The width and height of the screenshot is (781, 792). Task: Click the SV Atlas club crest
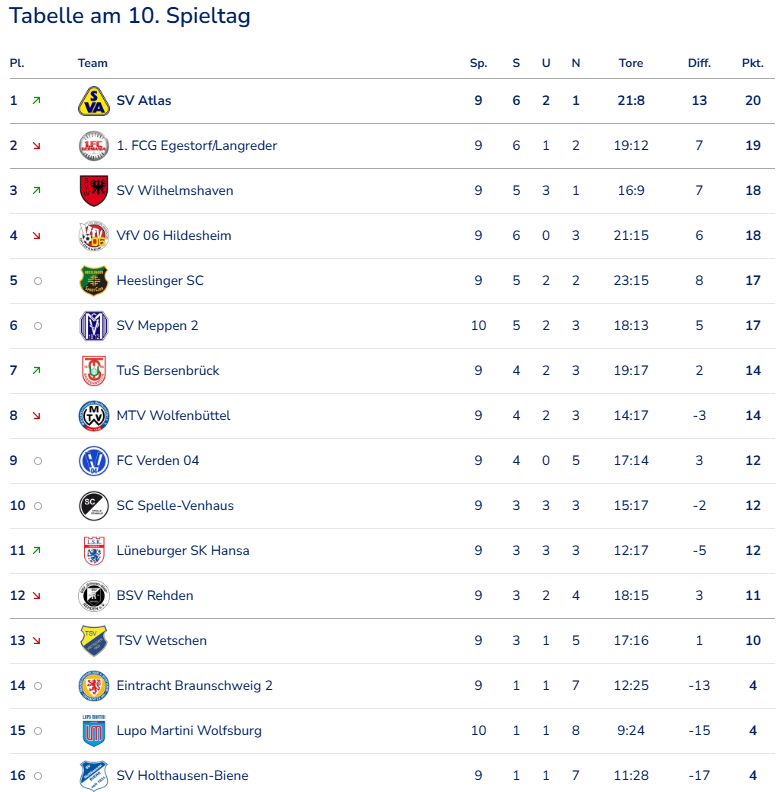pyautogui.click(x=93, y=101)
